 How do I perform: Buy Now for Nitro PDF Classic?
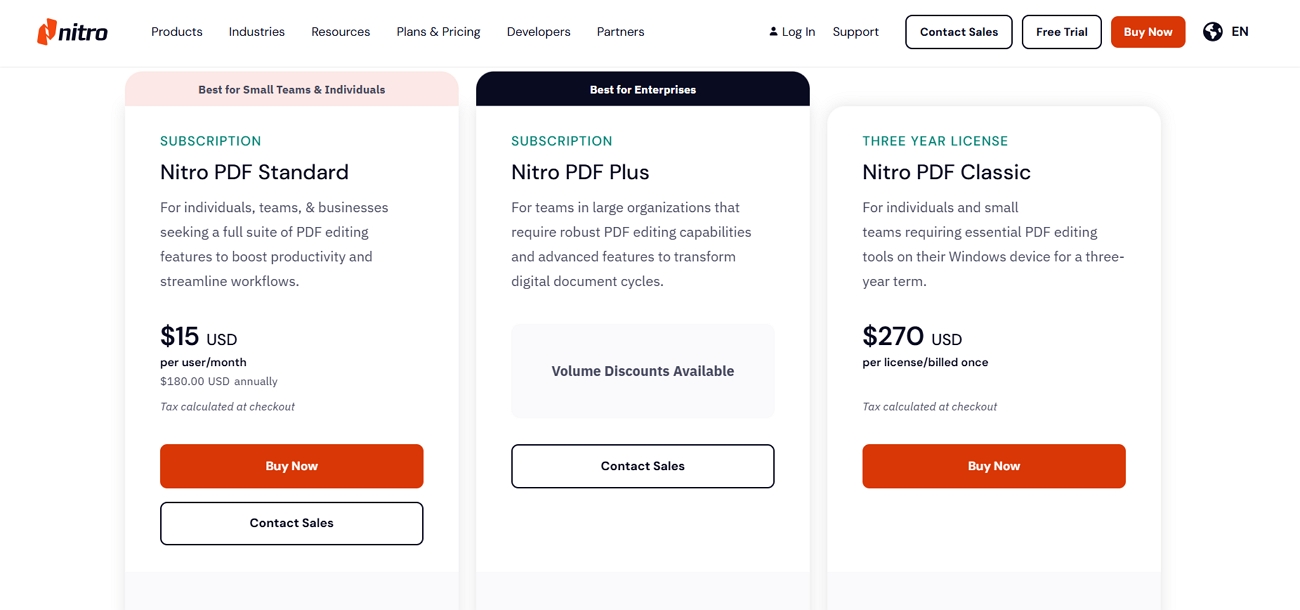pyautogui.click(x=994, y=466)
